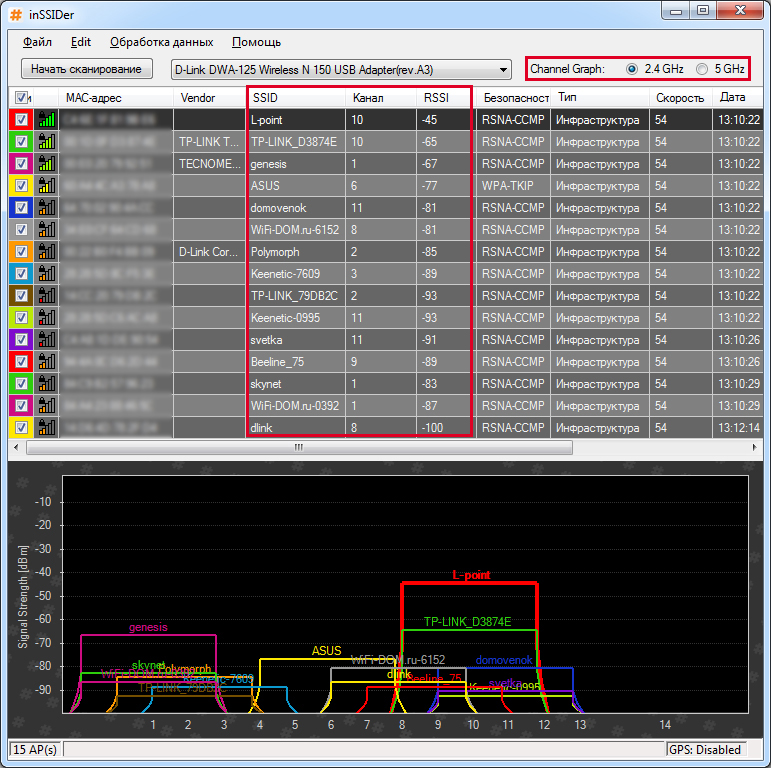Select the 5 GHz channel graph radio

(702, 69)
